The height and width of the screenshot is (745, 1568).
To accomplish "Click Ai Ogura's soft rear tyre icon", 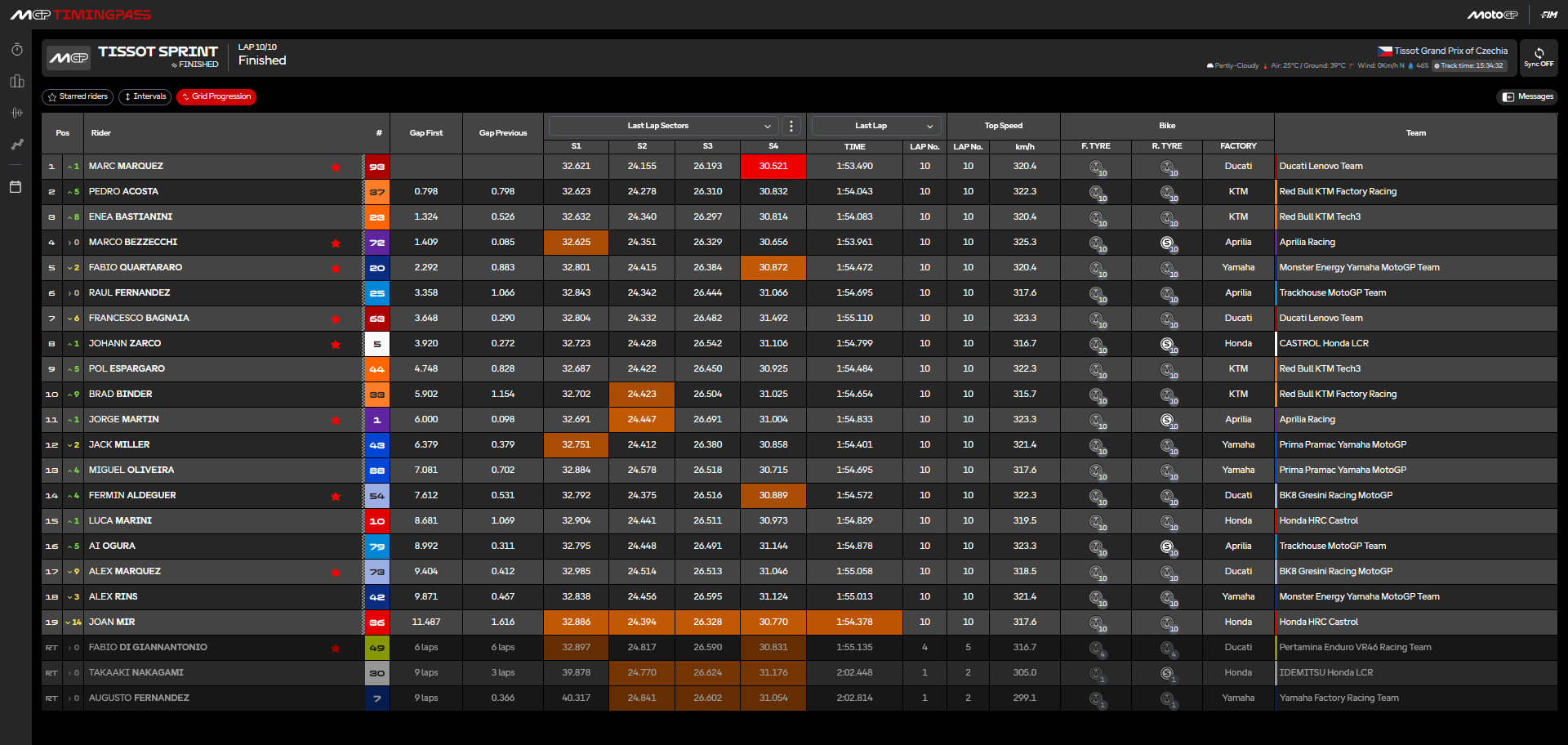I will point(1168,547).
